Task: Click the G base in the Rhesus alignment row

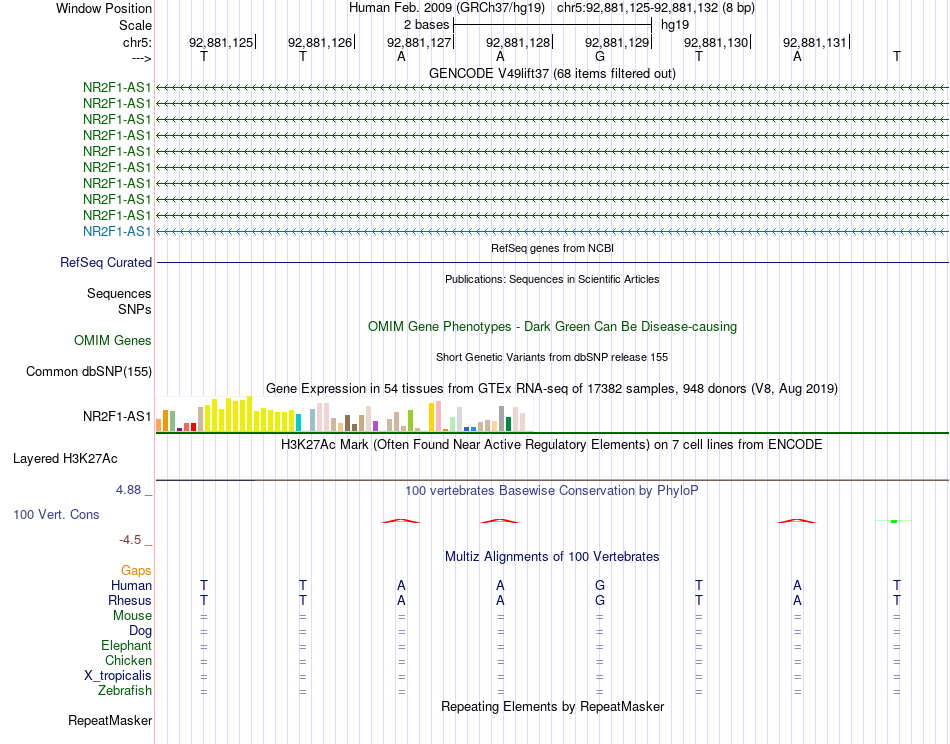Action: click(x=600, y=600)
